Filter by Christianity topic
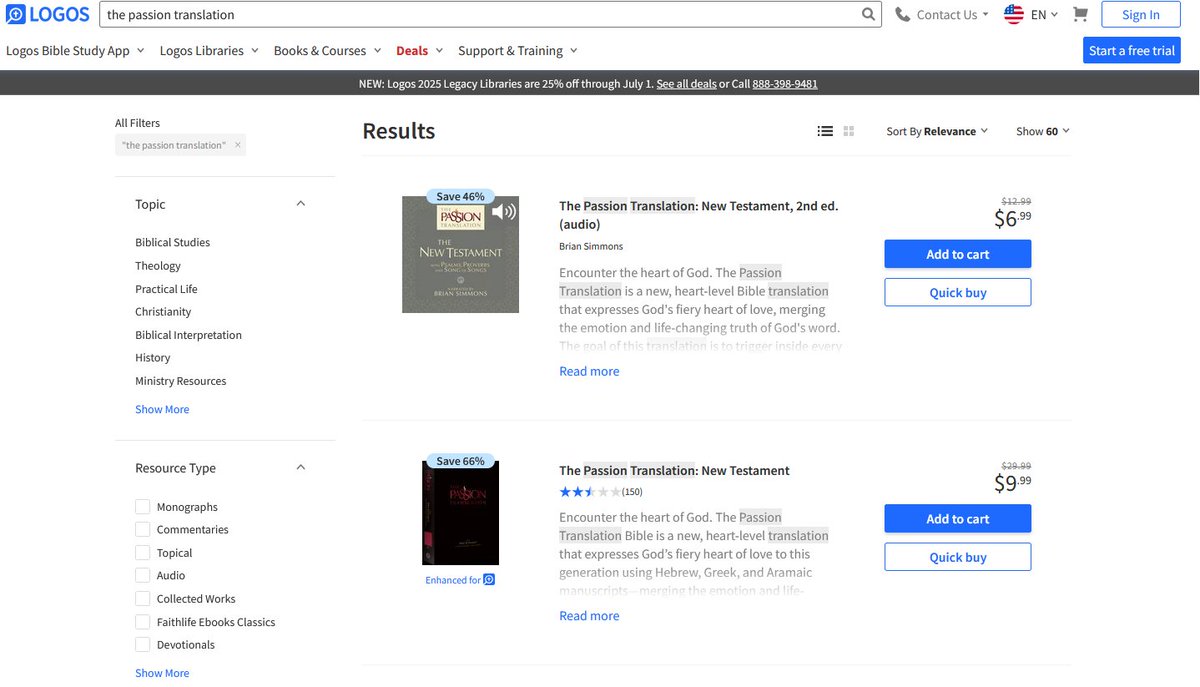Screen dimensions: 1200x687 click(x=163, y=312)
